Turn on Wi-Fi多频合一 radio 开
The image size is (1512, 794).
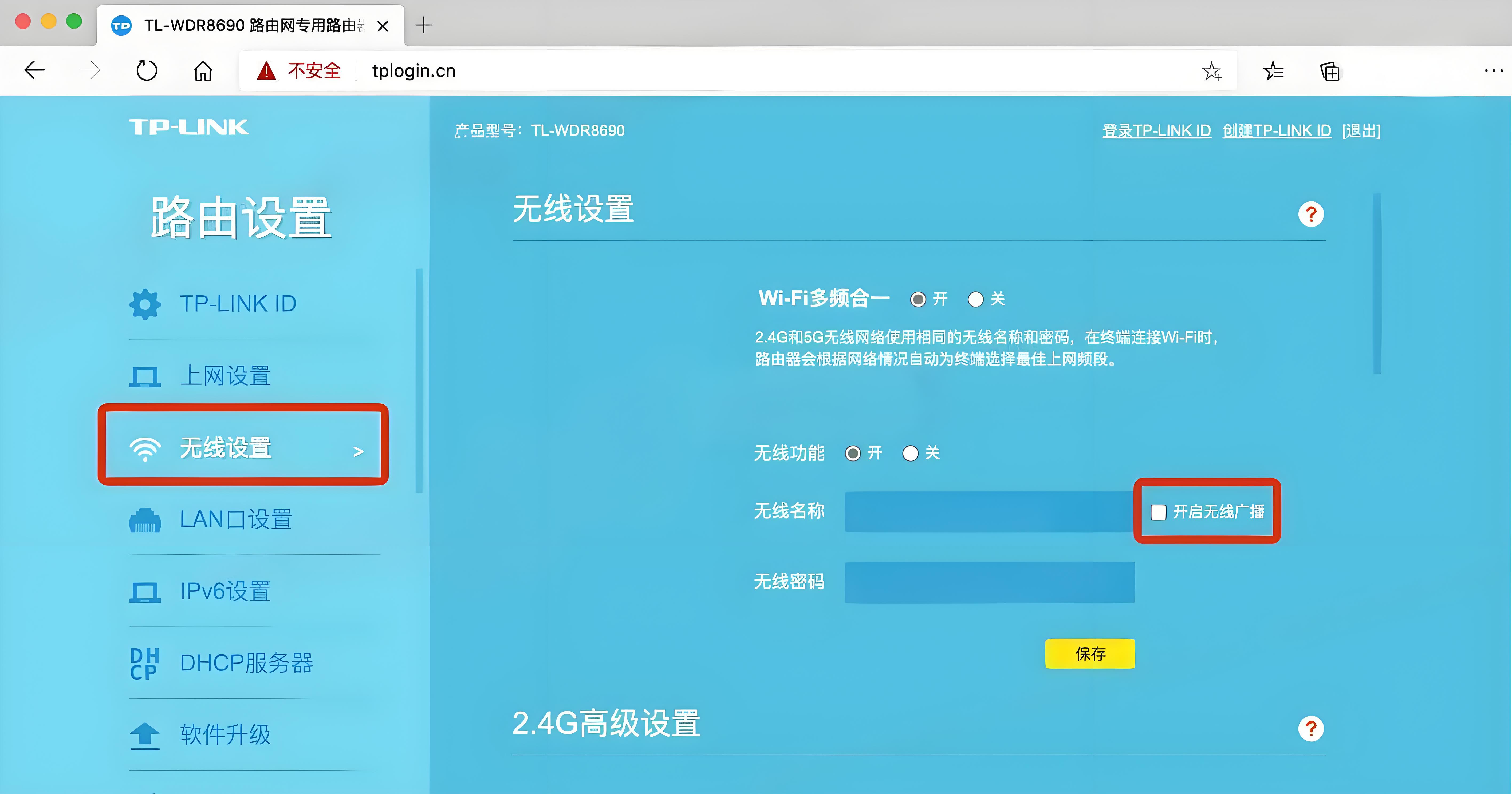coord(918,299)
